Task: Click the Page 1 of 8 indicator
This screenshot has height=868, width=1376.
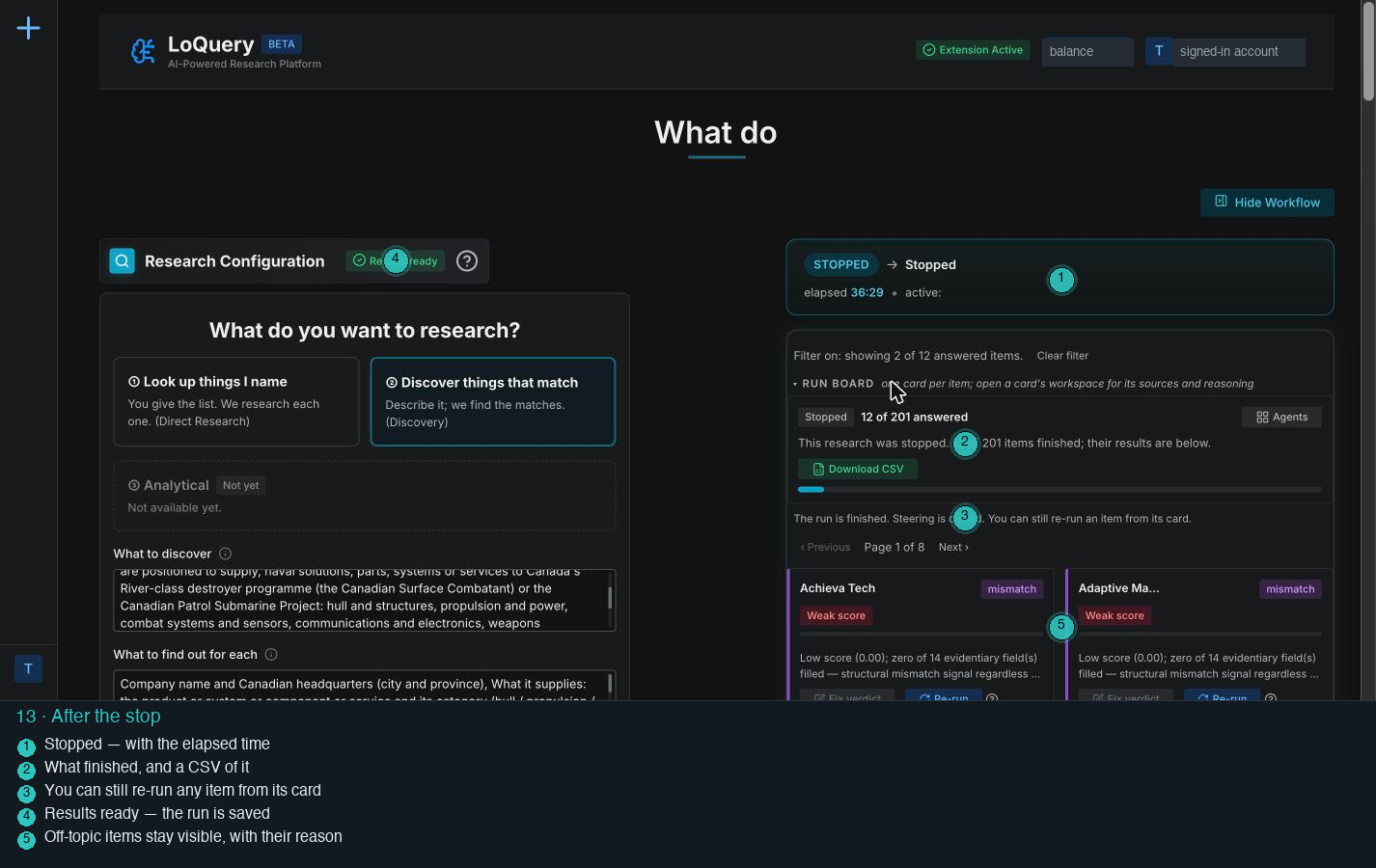Action: pos(894,547)
